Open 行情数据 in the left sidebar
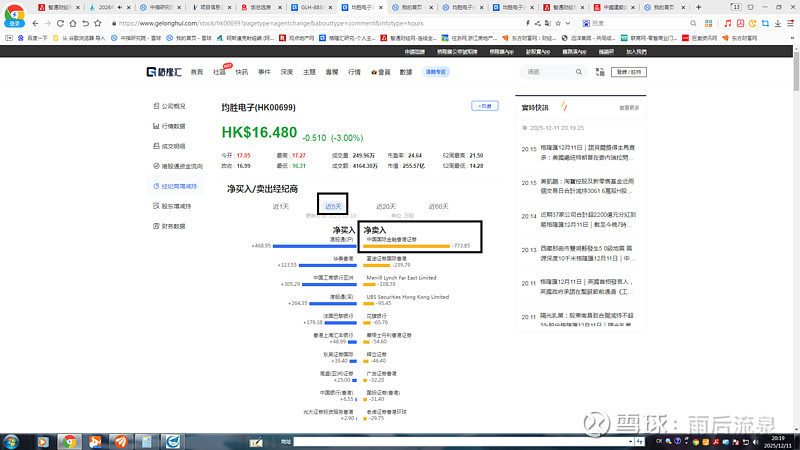 (169, 126)
